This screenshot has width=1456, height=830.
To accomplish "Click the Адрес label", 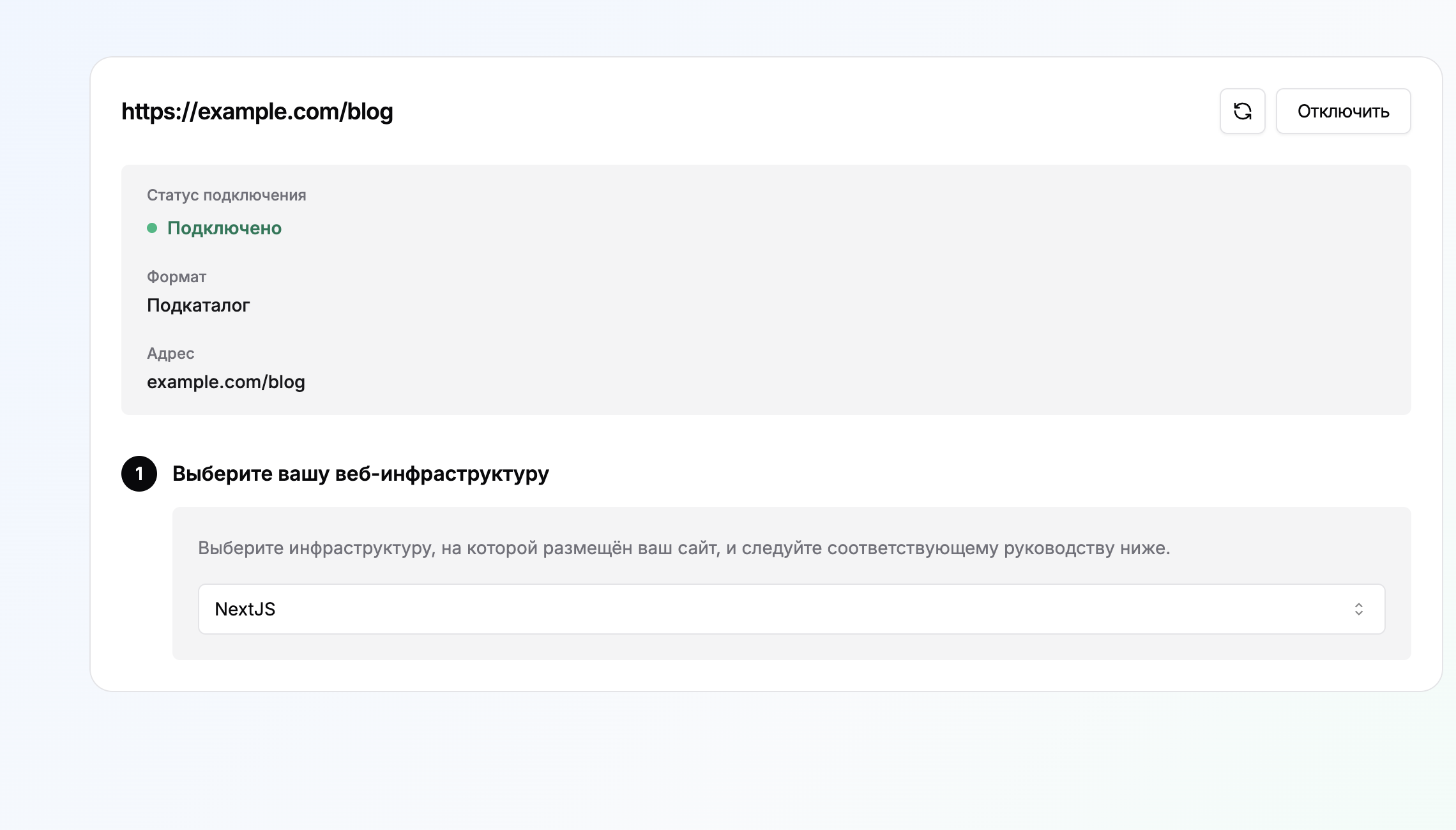I will tap(171, 353).
